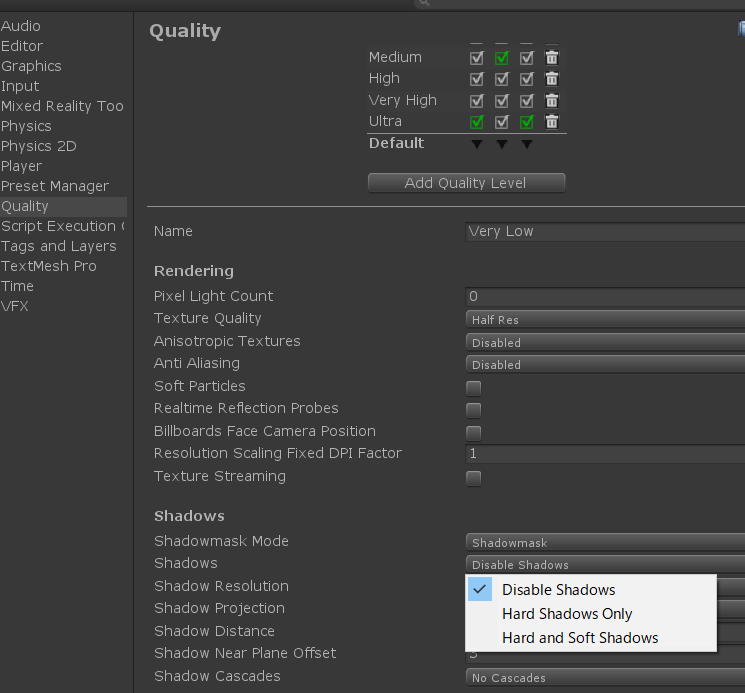Select the High quality level row
The image size is (745, 693).
coord(384,78)
